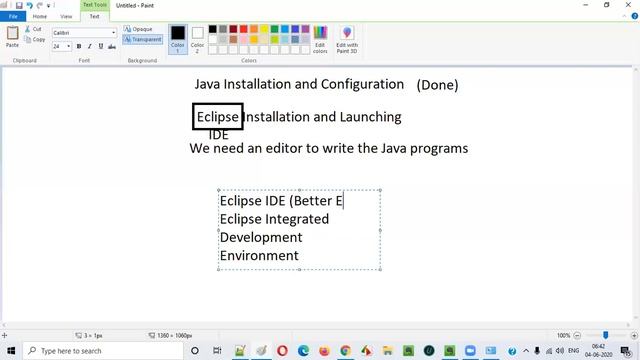The width and height of the screenshot is (640, 360).
Task: Click the volume speaker tray icon
Action: point(560,351)
